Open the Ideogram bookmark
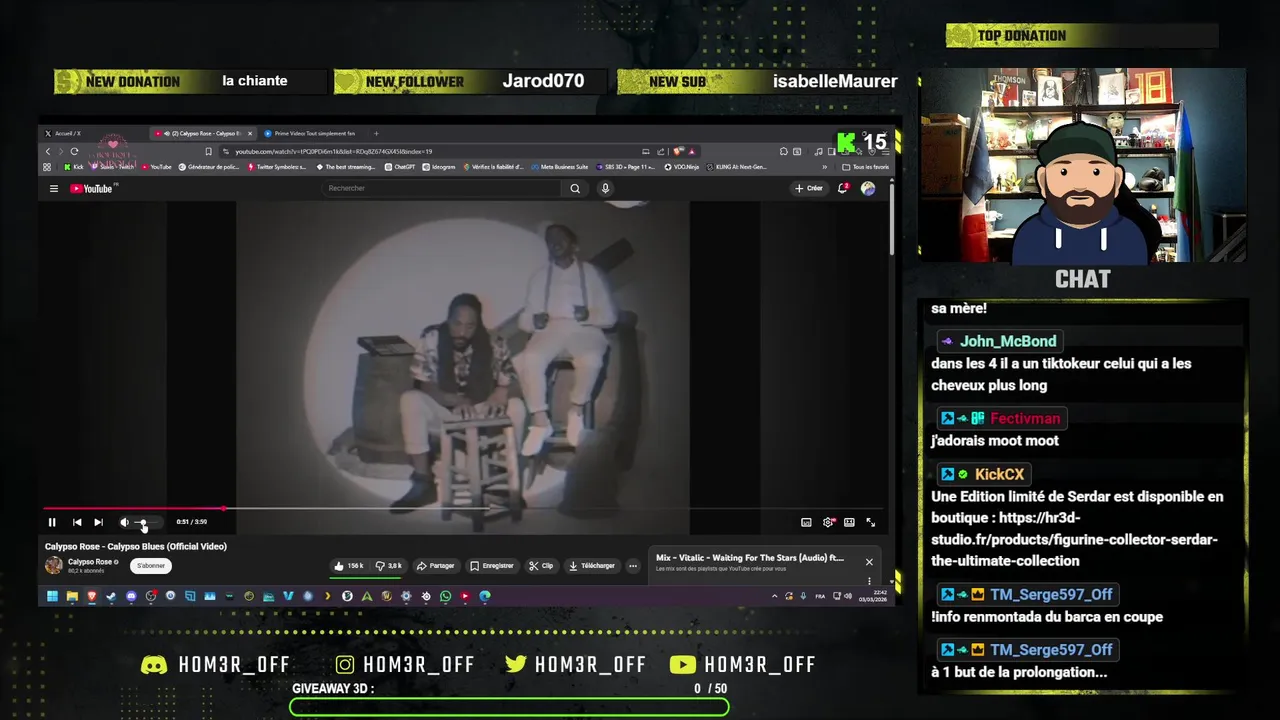 coord(438,167)
